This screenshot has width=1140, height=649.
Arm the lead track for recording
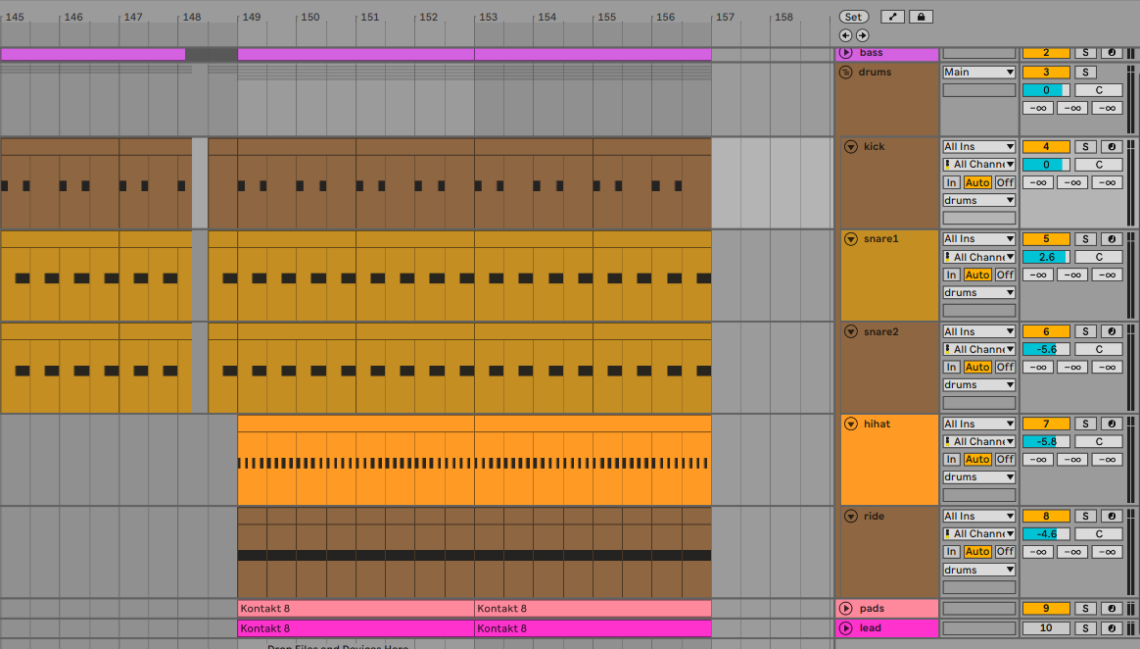(x=1110, y=628)
